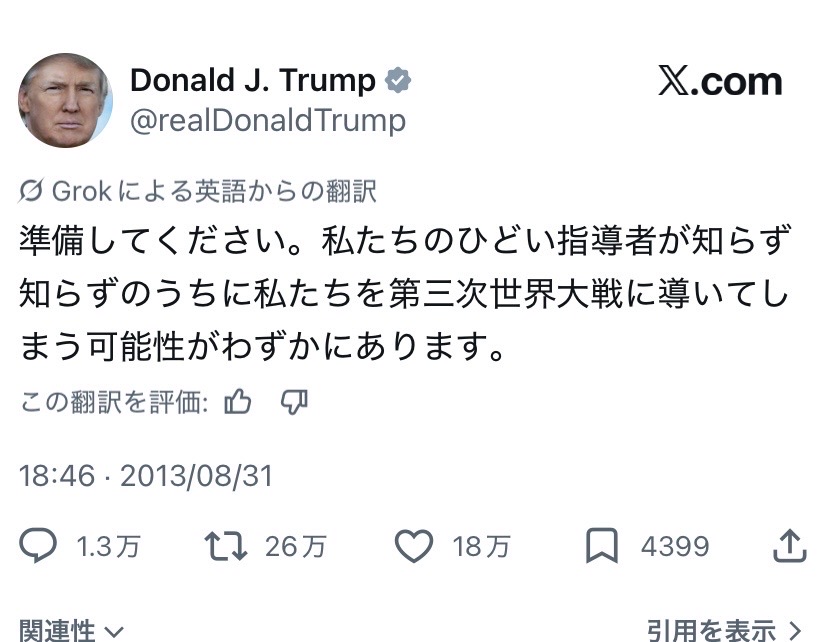Like the post with the heart
828x642 pixels.
coord(413,545)
